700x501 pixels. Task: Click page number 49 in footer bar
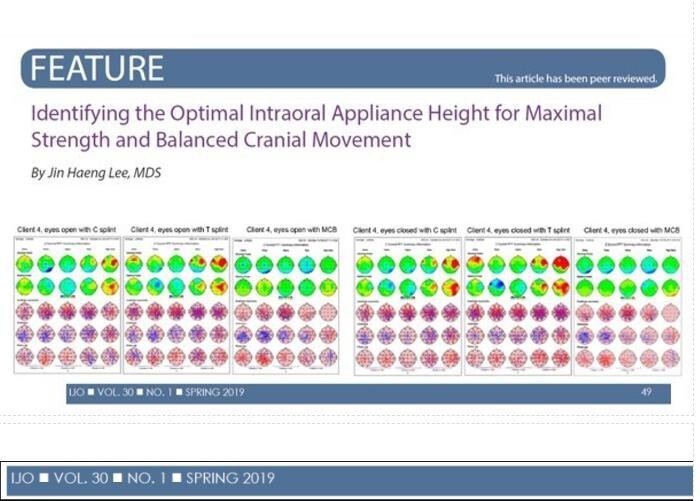646,392
